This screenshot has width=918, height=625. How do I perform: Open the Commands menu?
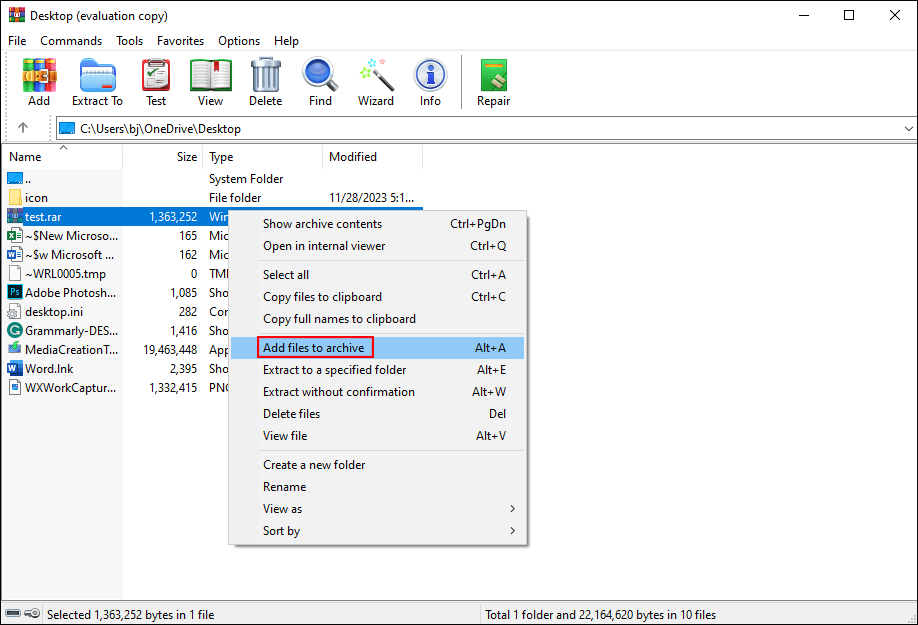pos(71,41)
